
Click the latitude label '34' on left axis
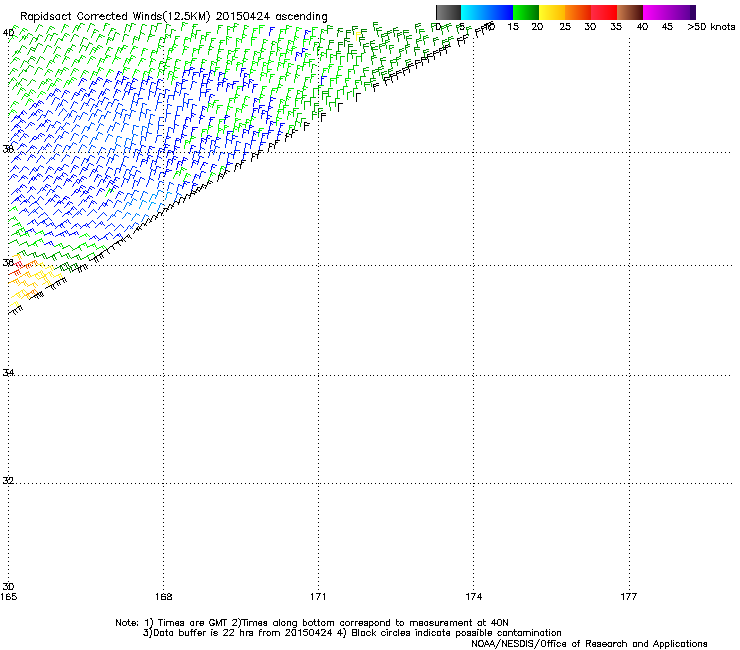[8, 372]
